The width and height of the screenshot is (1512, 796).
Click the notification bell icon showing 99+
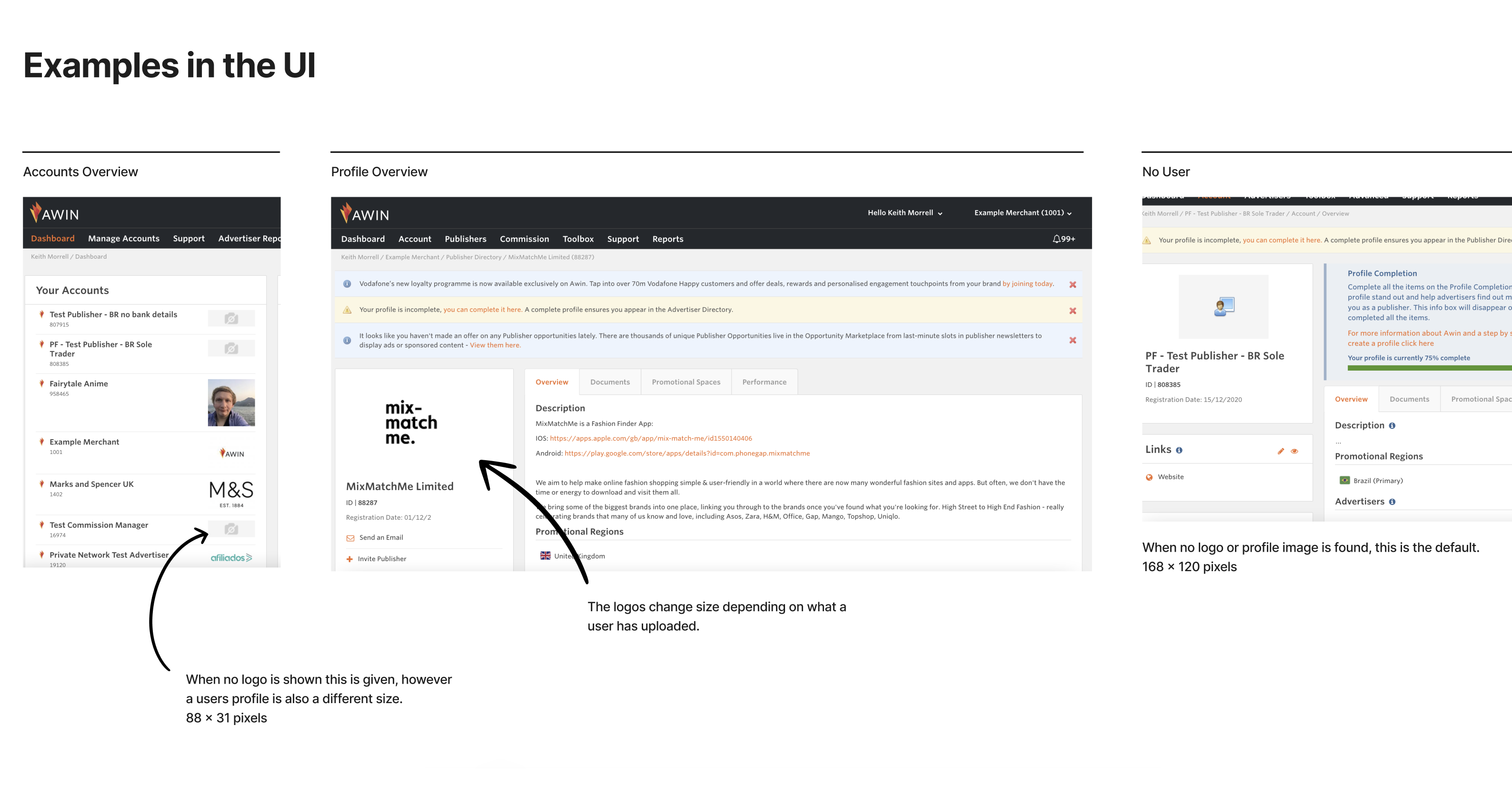click(1057, 239)
